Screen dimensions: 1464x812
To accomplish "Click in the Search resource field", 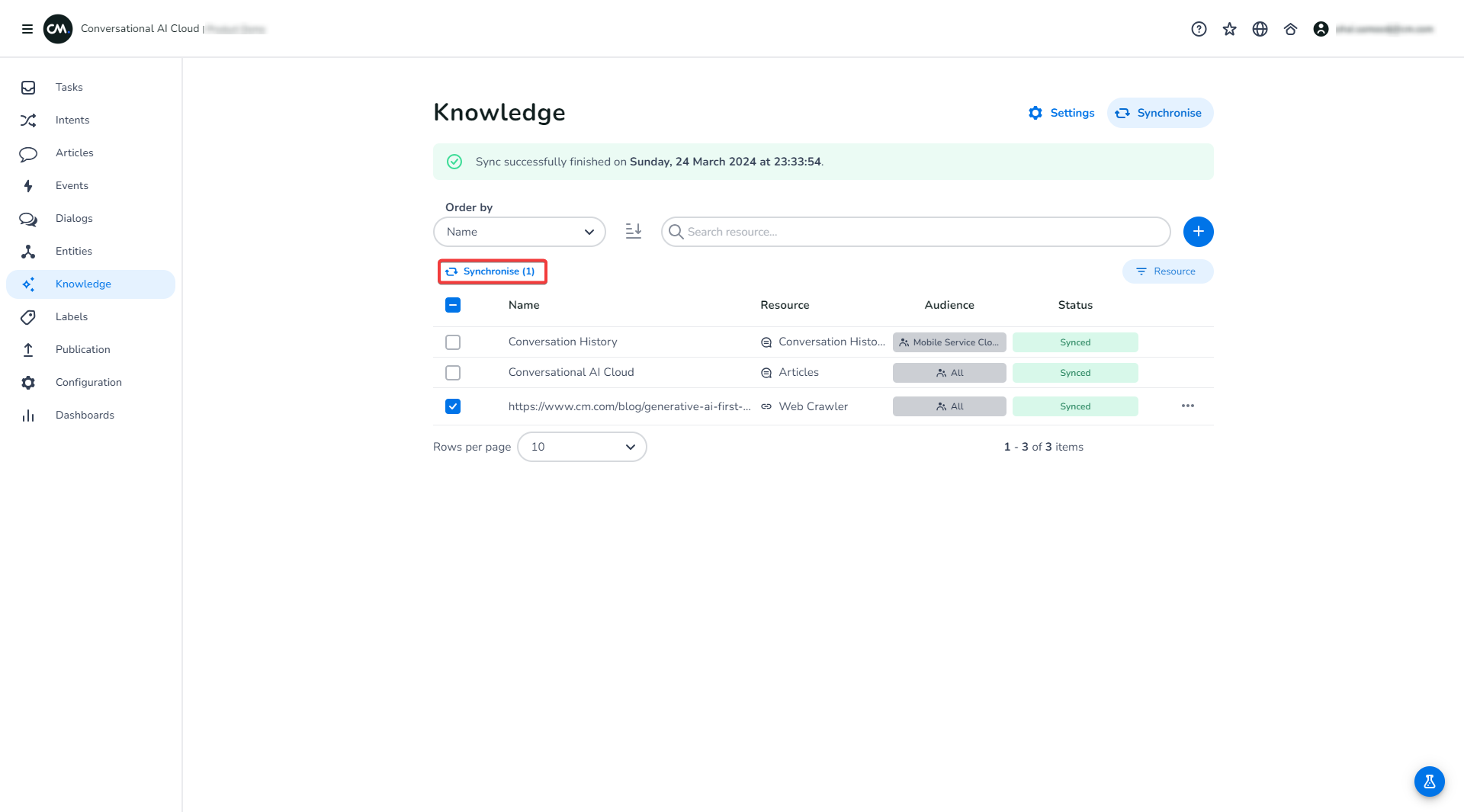I will click(x=915, y=232).
